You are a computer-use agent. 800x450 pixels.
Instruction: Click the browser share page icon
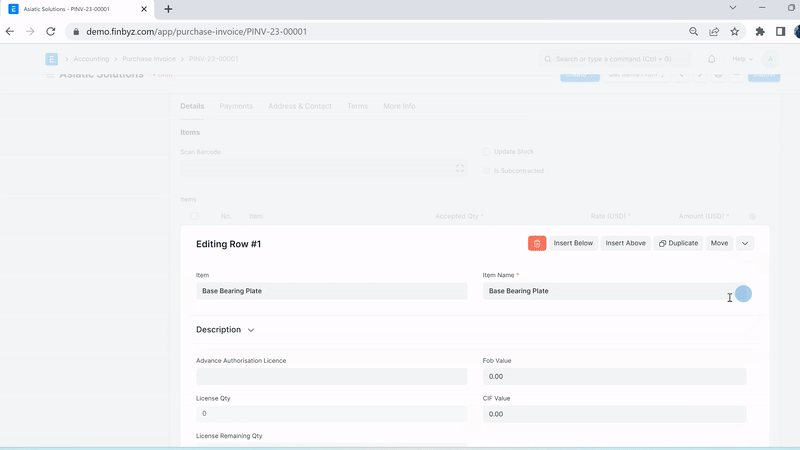tap(715, 31)
